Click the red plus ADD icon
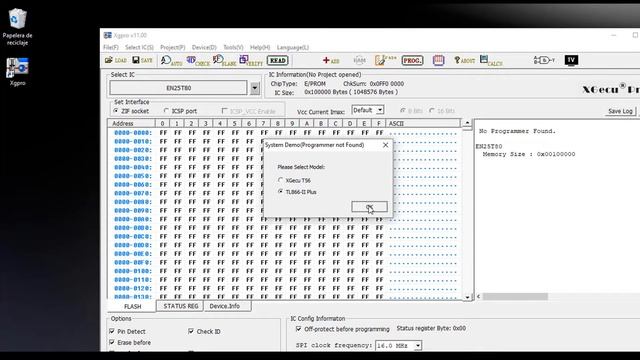 pyautogui.click(x=331, y=60)
